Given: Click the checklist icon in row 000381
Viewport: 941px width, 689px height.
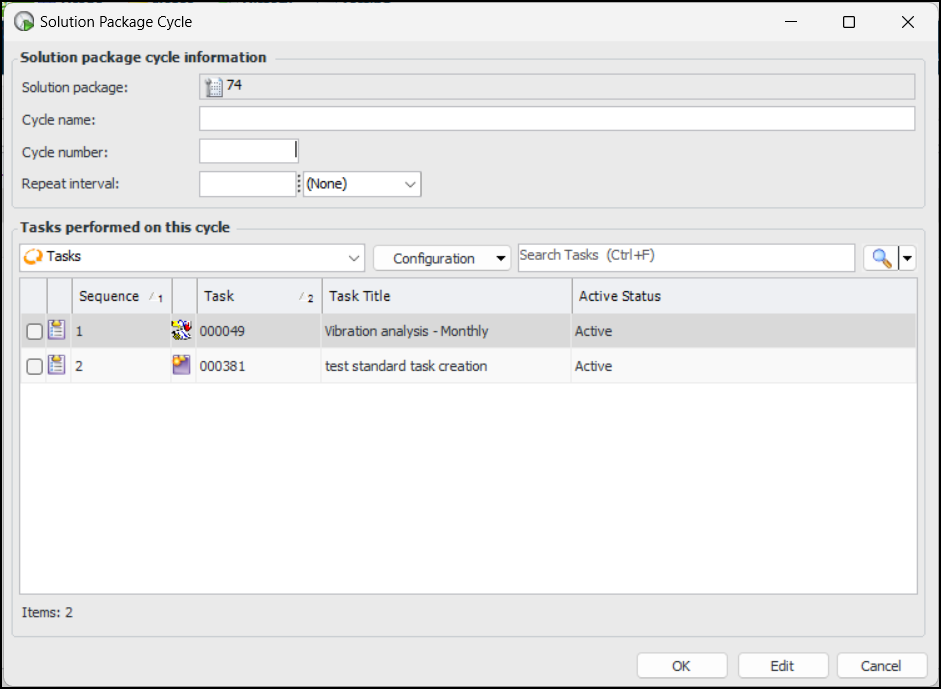Looking at the screenshot, I should click(x=56, y=366).
